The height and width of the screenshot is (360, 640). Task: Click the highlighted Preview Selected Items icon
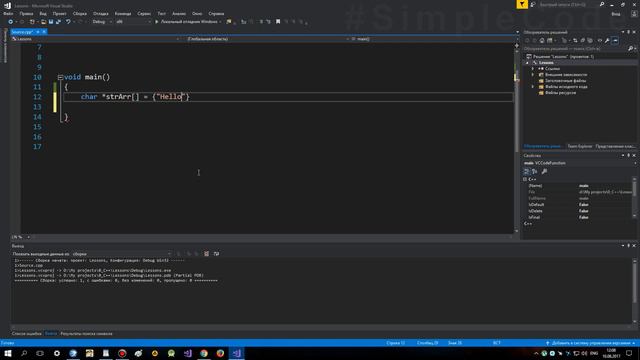pos(615,40)
